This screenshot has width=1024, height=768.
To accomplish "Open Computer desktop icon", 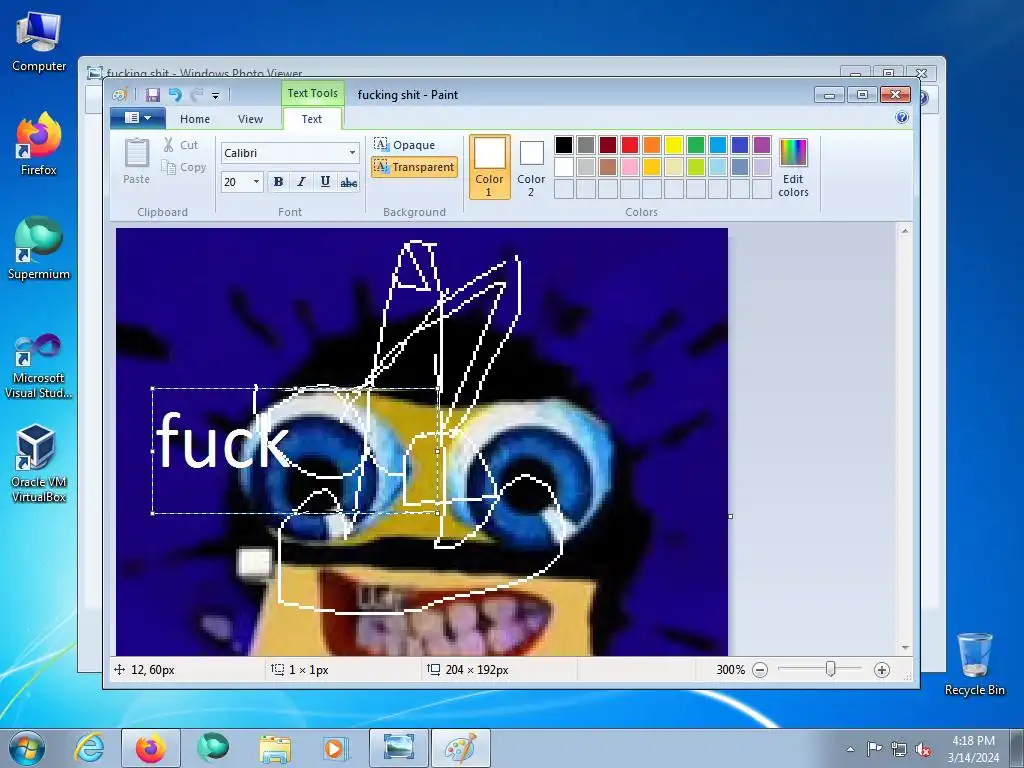I will [x=39, y=41].
